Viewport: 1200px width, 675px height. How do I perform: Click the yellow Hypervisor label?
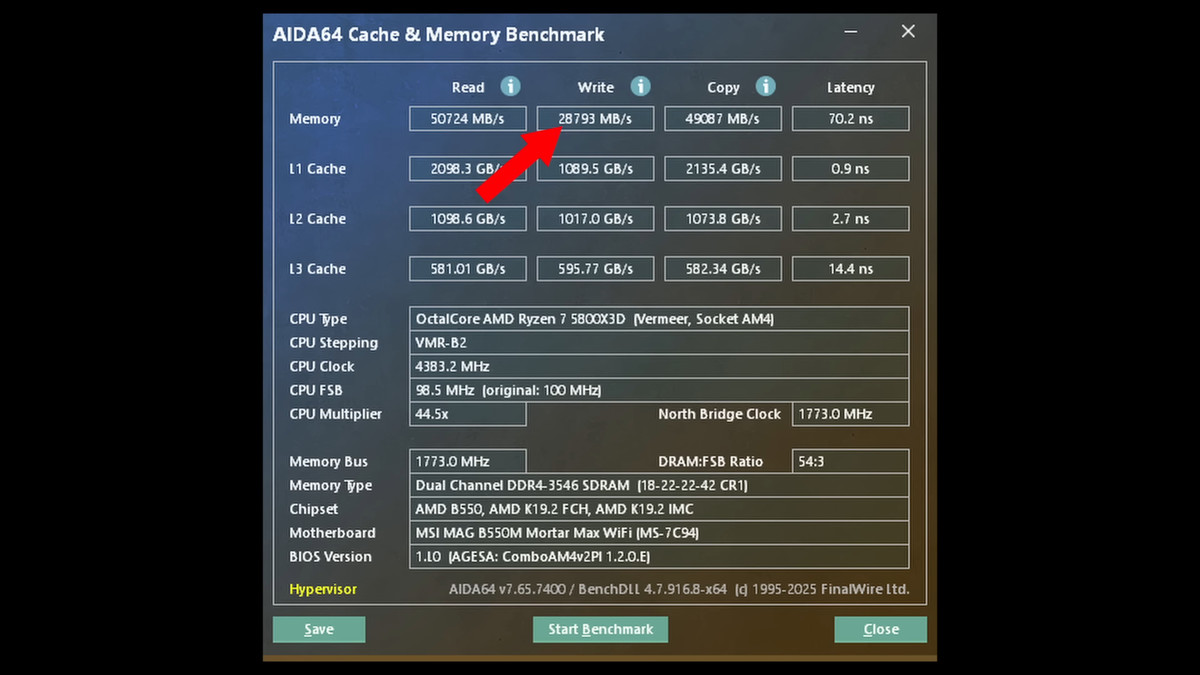pos(323,589)
